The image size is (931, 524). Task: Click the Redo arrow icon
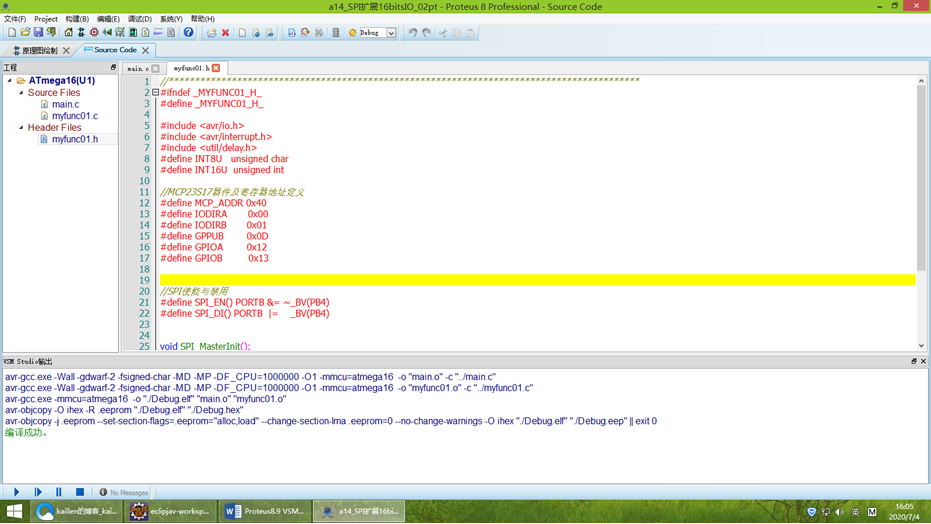click(x=426, y=33)
